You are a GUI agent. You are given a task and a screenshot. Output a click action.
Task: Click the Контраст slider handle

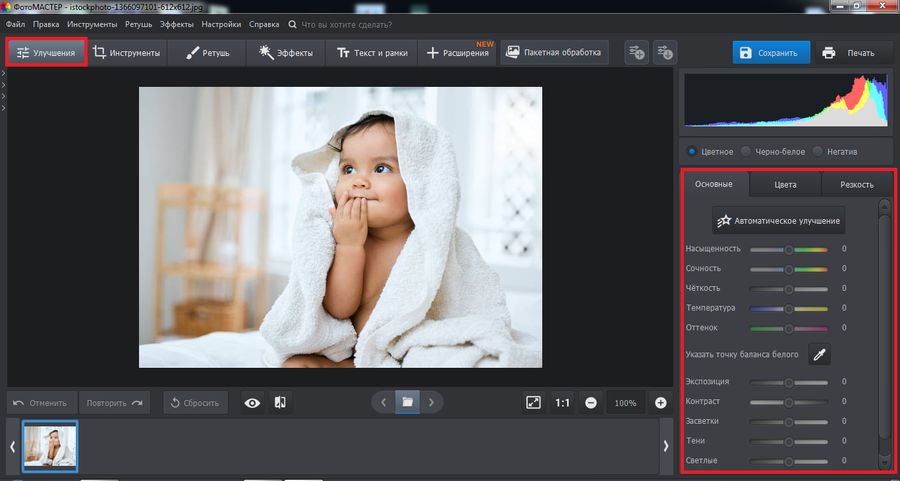tap(789, 402)
